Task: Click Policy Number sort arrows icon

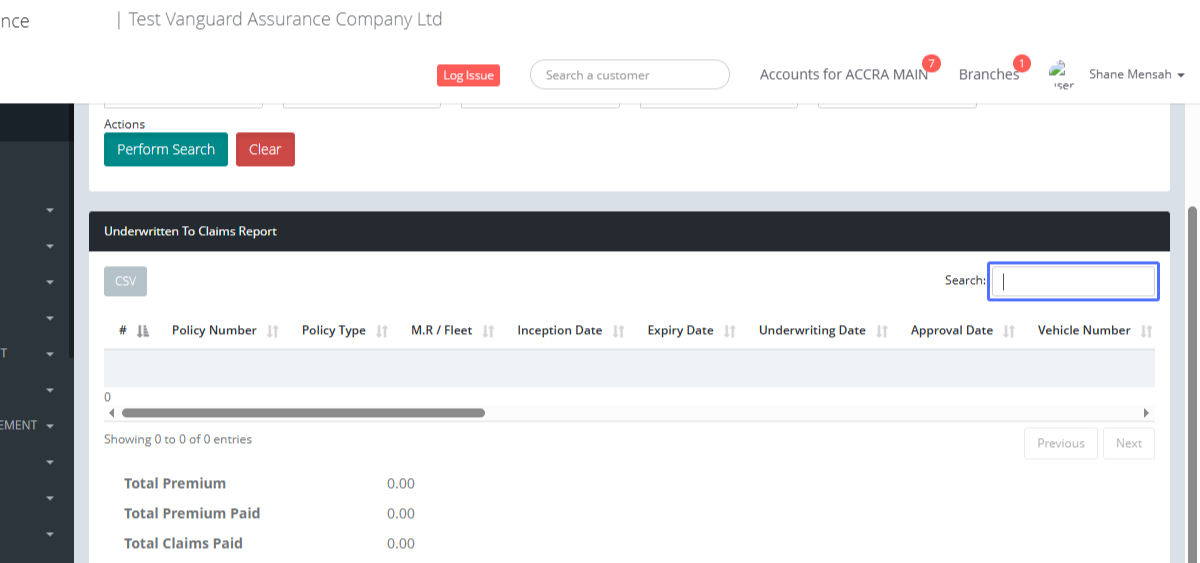Action: click(x=273, y=331)
